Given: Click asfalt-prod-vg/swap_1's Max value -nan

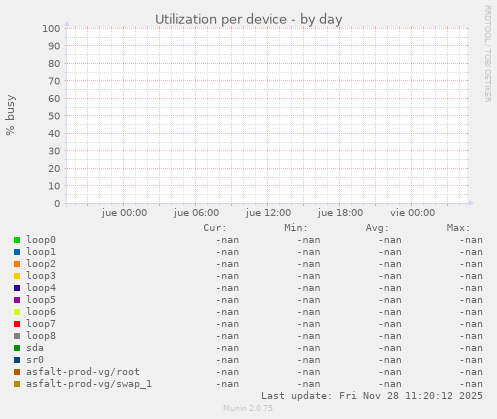Looking at the screenshot, I should tap(471, 384).
